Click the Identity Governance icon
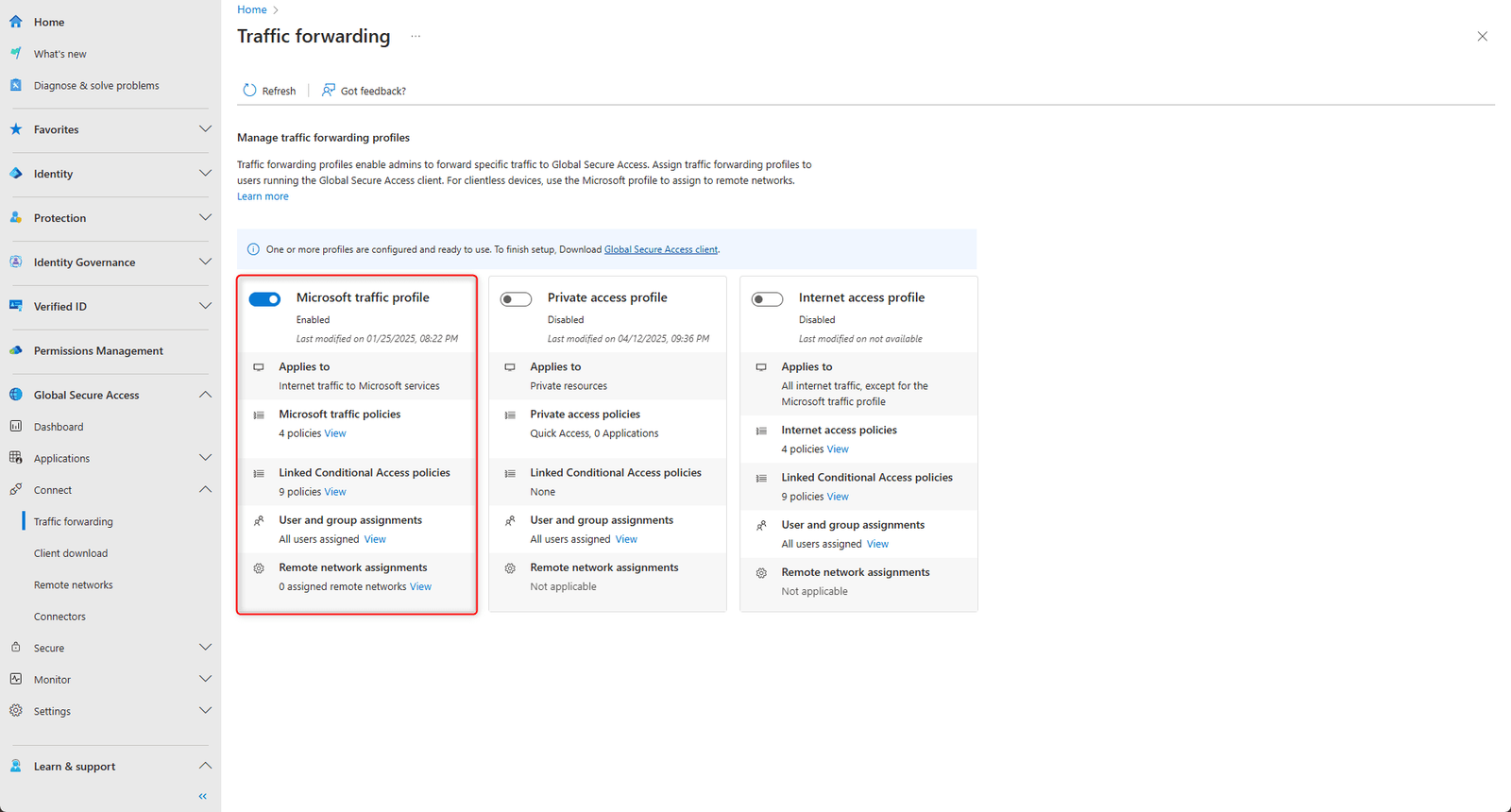The image size is (1511, 812). pos(16,262)
